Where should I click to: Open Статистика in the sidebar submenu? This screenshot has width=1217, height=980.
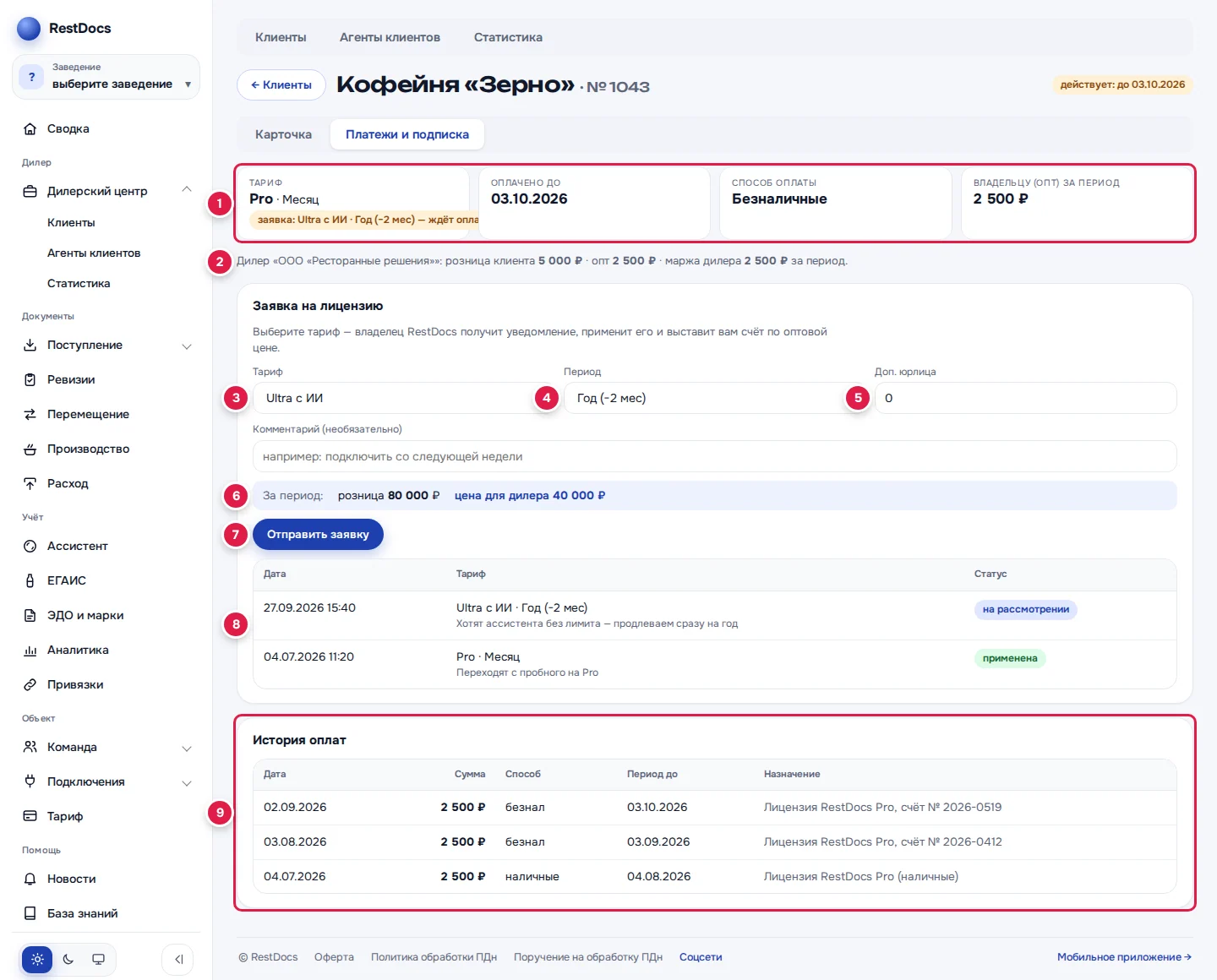coord(79,284)
